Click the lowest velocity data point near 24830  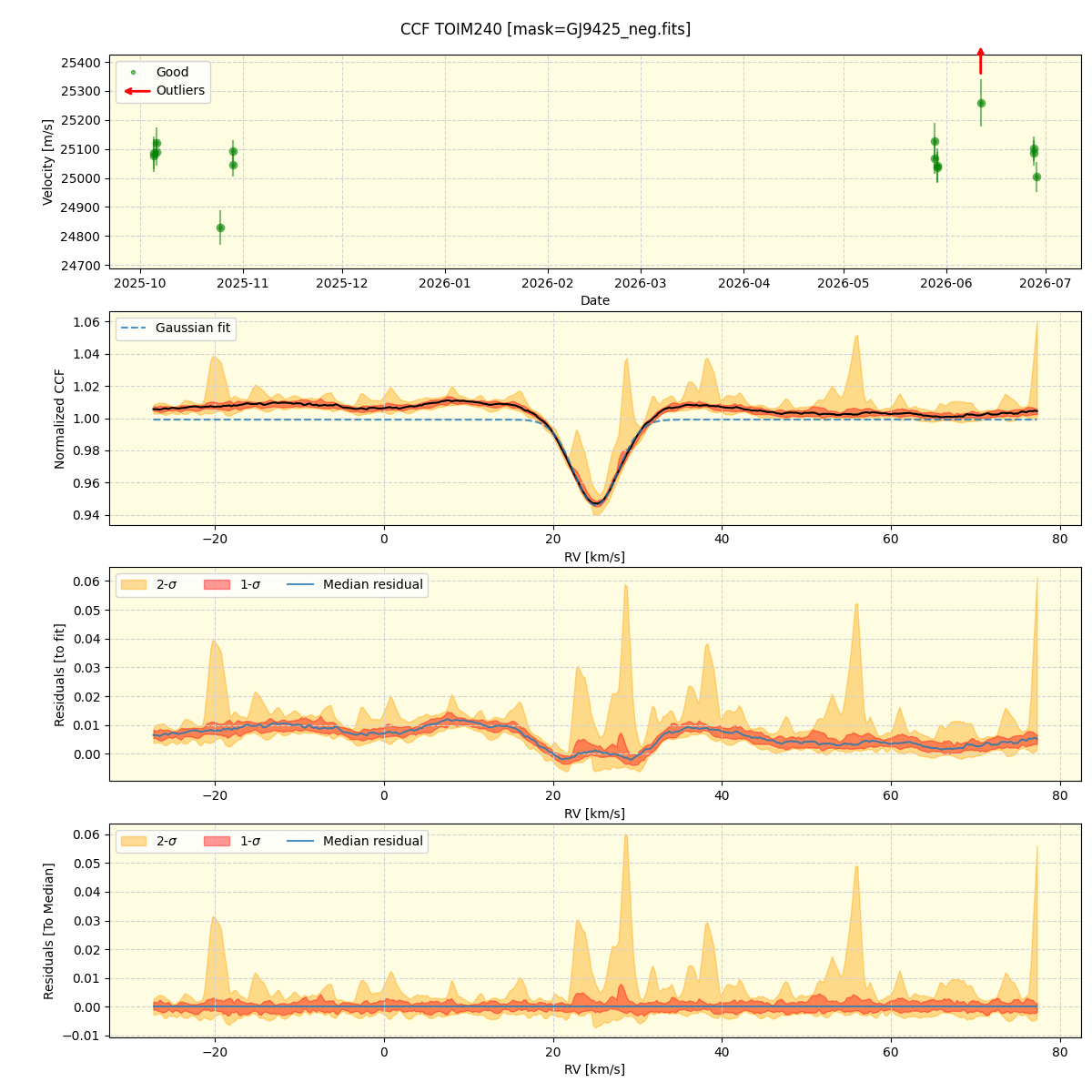coord(220,227)
